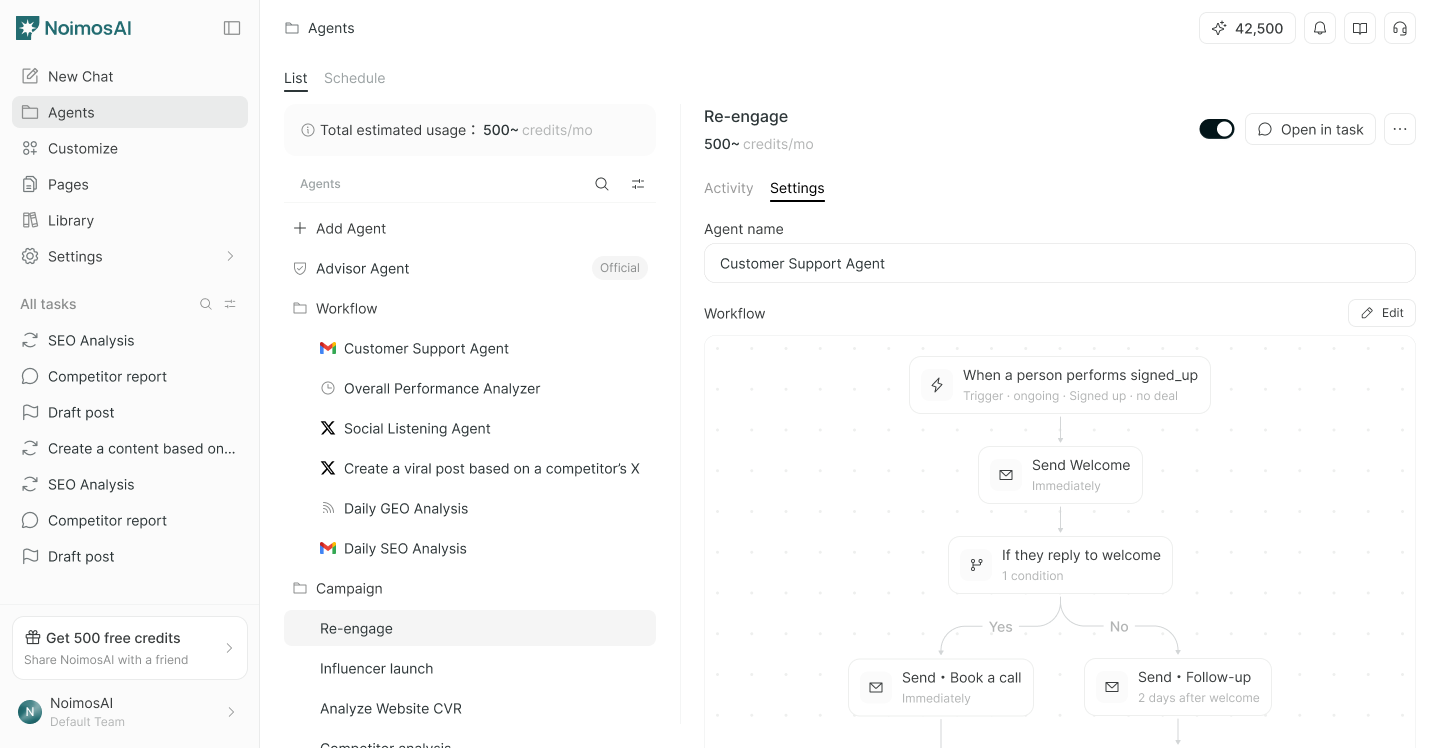Open the notifications bell
The image size is (1440, 748).
pos(1320,28)
